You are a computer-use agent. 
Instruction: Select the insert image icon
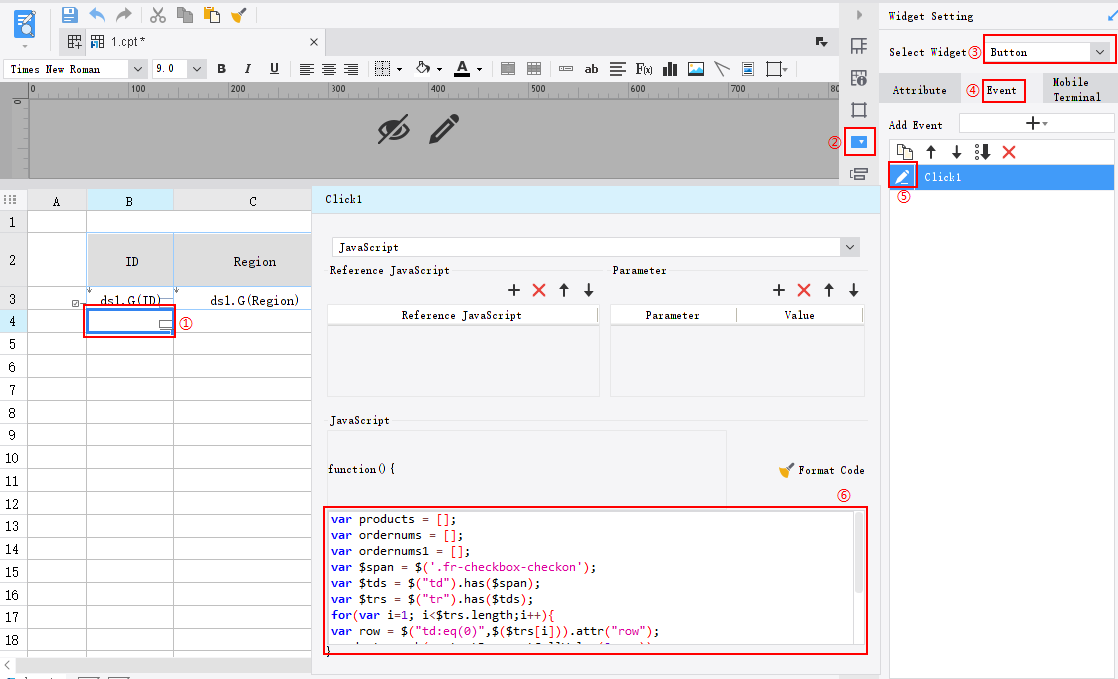(x=695, y=68)
